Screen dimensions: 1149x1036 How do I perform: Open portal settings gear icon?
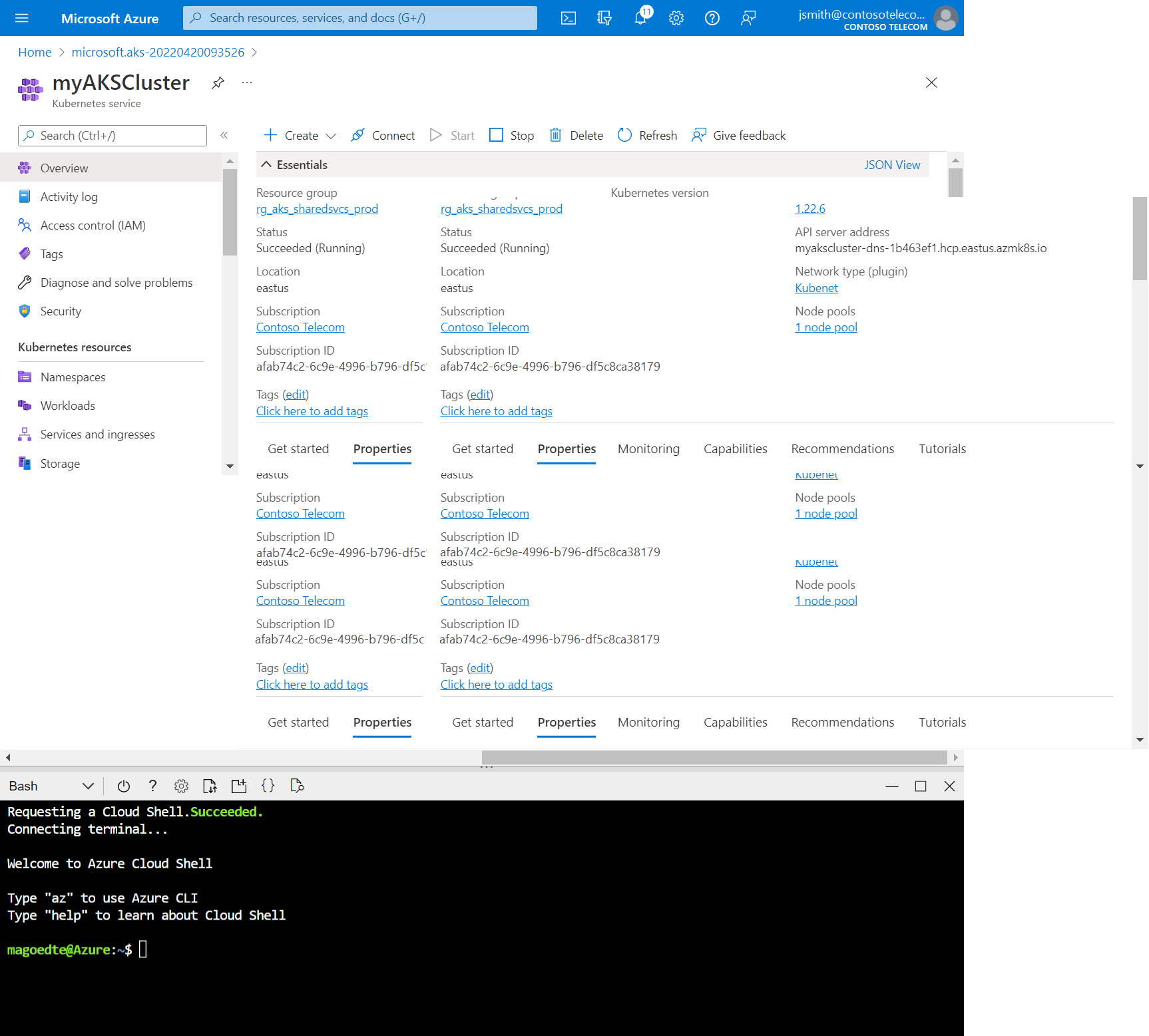676,18
